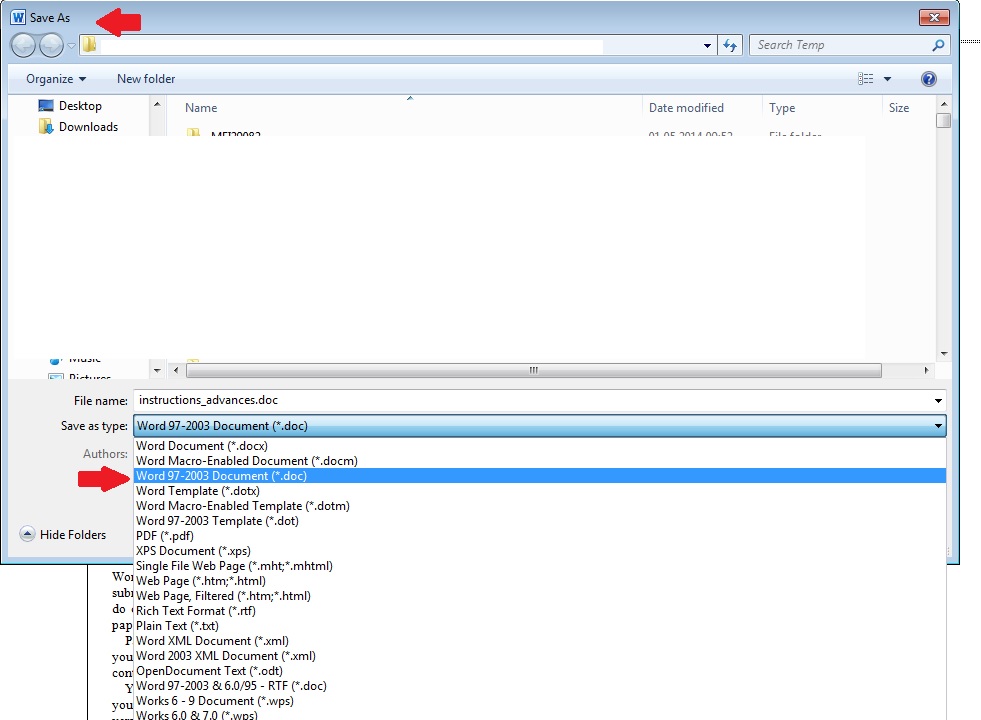Image resolution: width=981 pixels, height=720 pixels.
Task: Click the file list vertical scrollbar thumb
Action: click(943, 120)
